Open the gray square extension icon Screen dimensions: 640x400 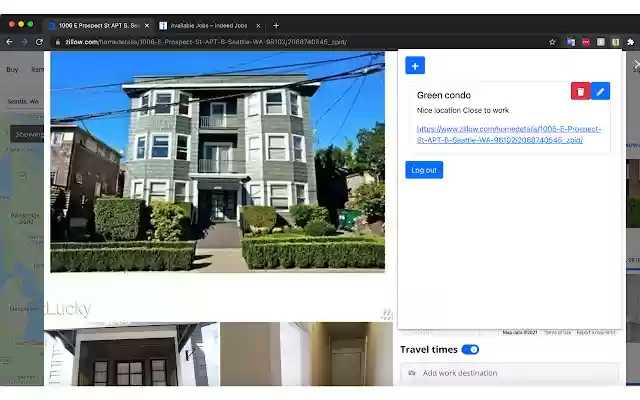(601, 42)
